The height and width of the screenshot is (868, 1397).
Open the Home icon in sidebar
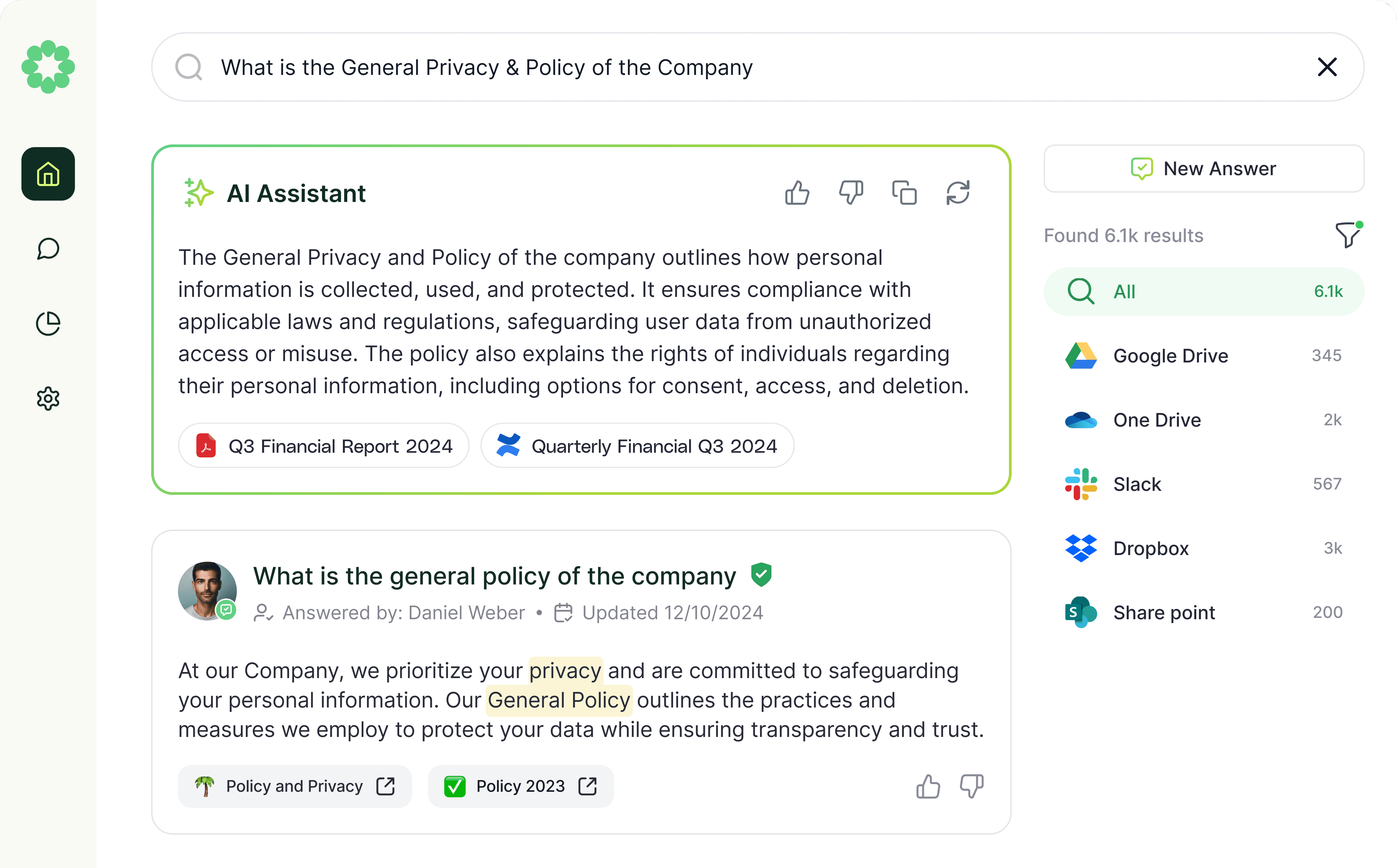pos(48,174)
